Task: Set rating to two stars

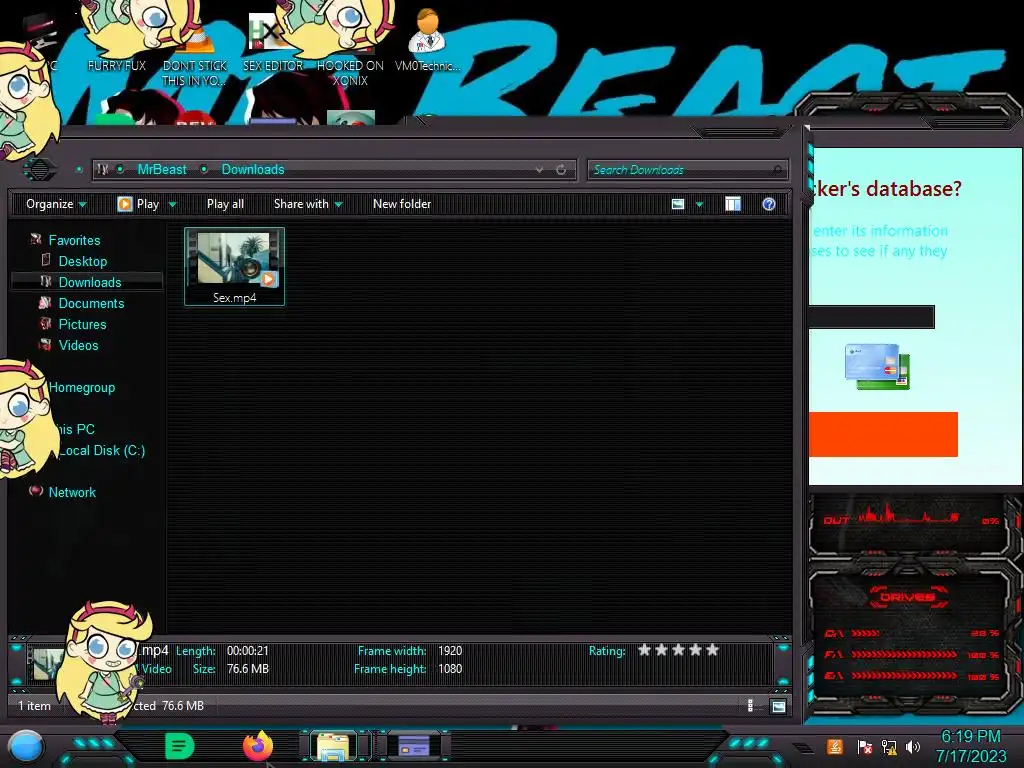Action: 662,650
